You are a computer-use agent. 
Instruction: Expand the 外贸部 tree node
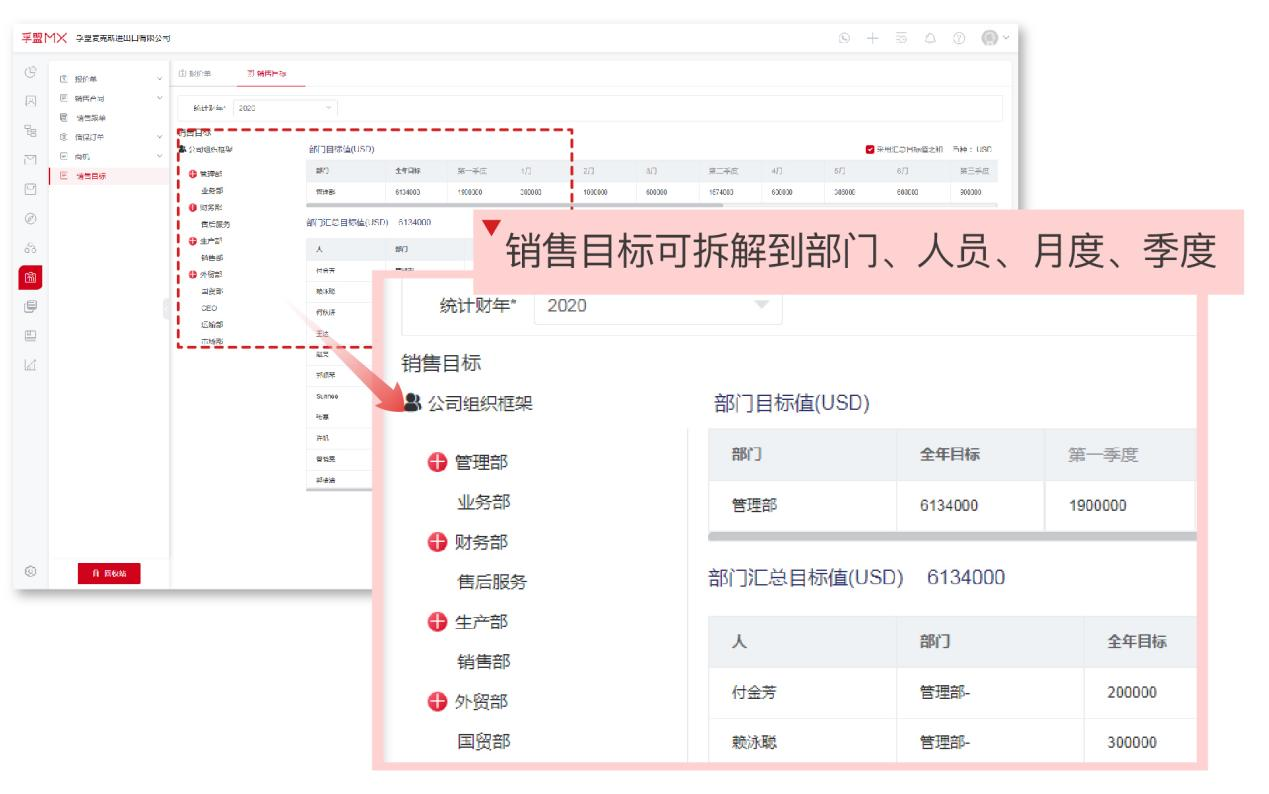pyautogui.click(x=436, y=701)
